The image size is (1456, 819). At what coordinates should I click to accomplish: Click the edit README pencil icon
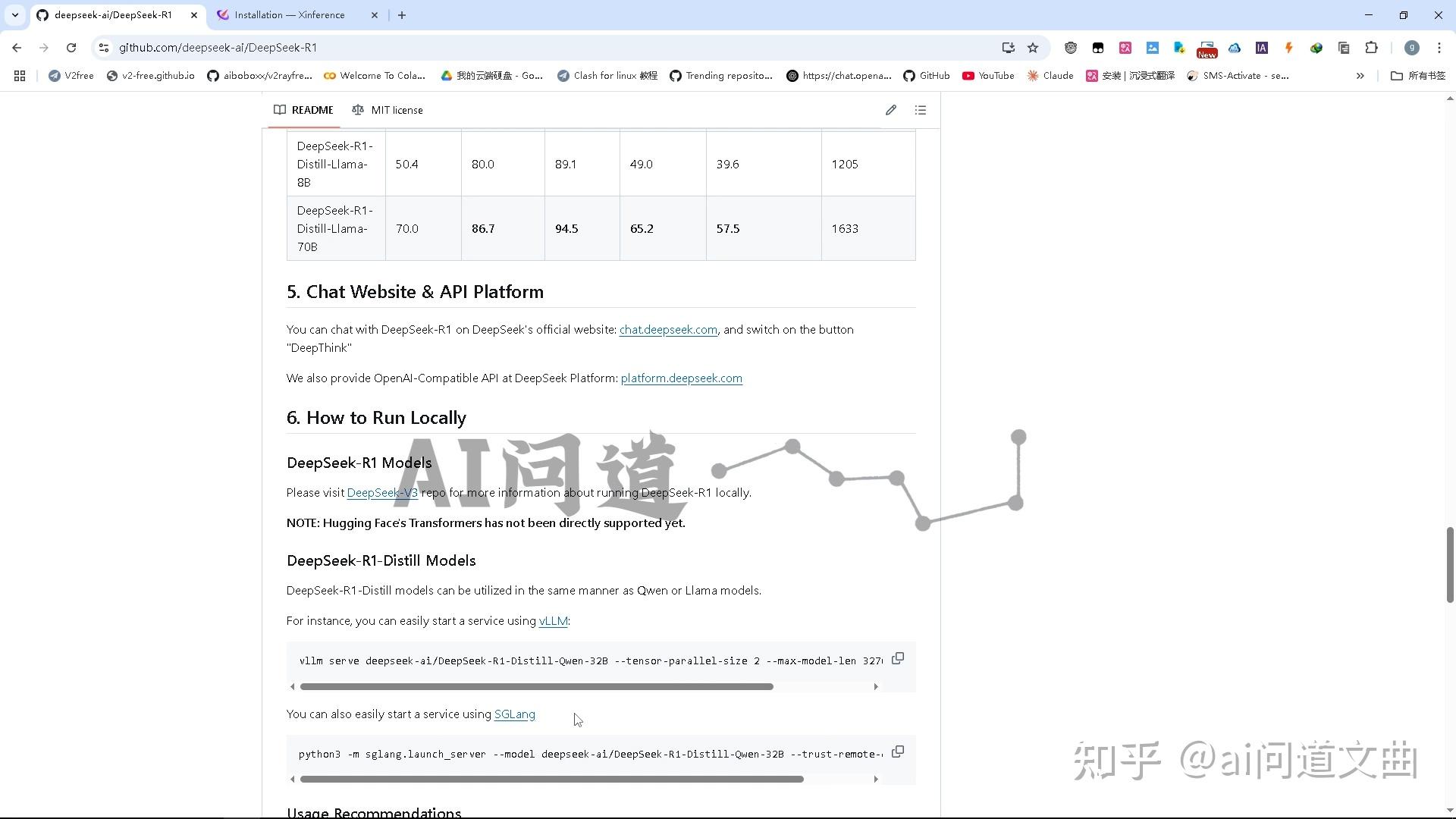pos(890,110)
